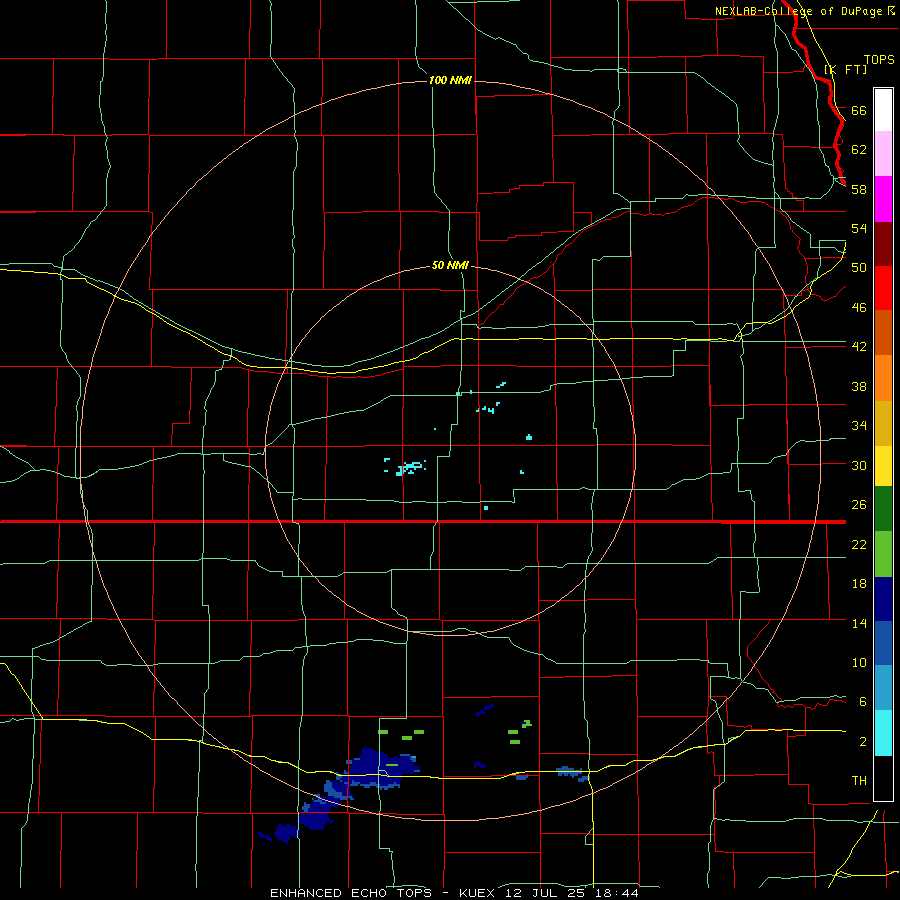The height and width of the screenshot is (900, 900).
Task: Click the 46 value on the scale
Action: 859,307
